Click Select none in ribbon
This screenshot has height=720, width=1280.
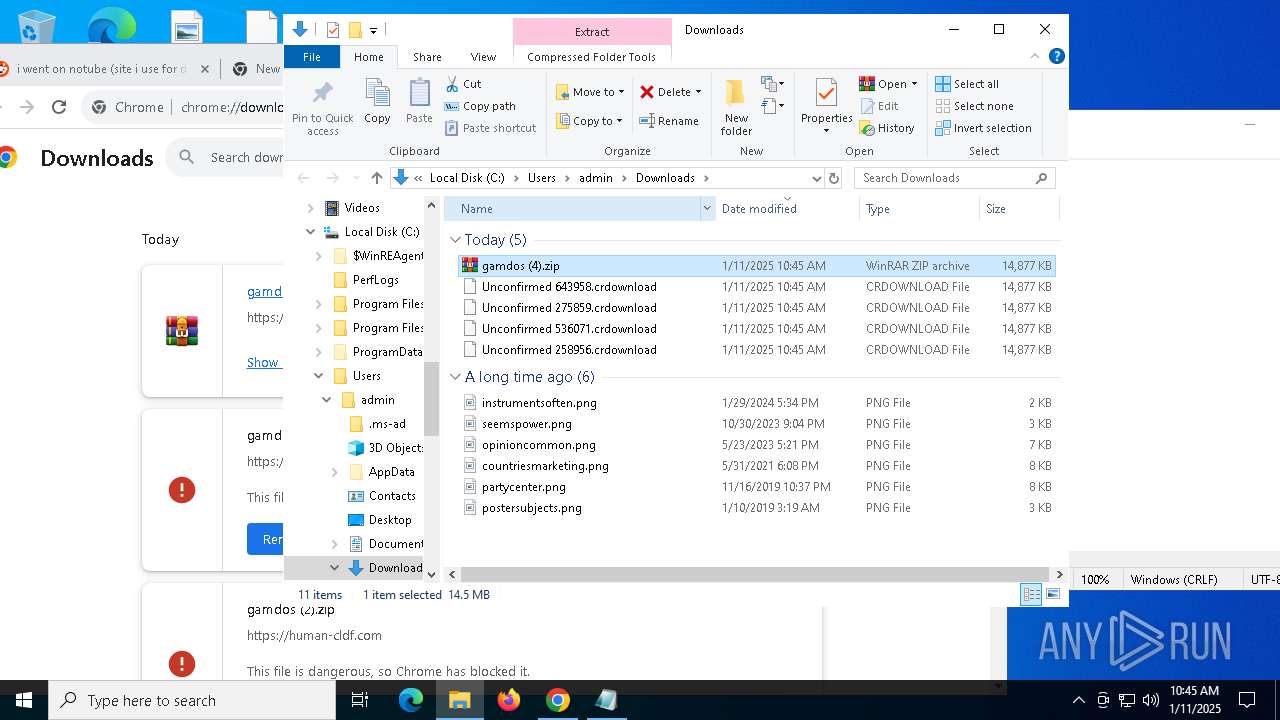click(975, 106)
